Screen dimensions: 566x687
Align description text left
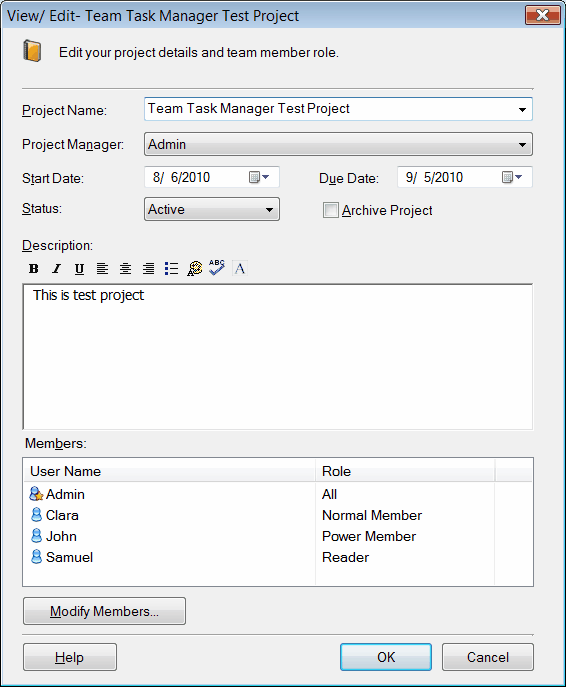click(x=103, y=269)
